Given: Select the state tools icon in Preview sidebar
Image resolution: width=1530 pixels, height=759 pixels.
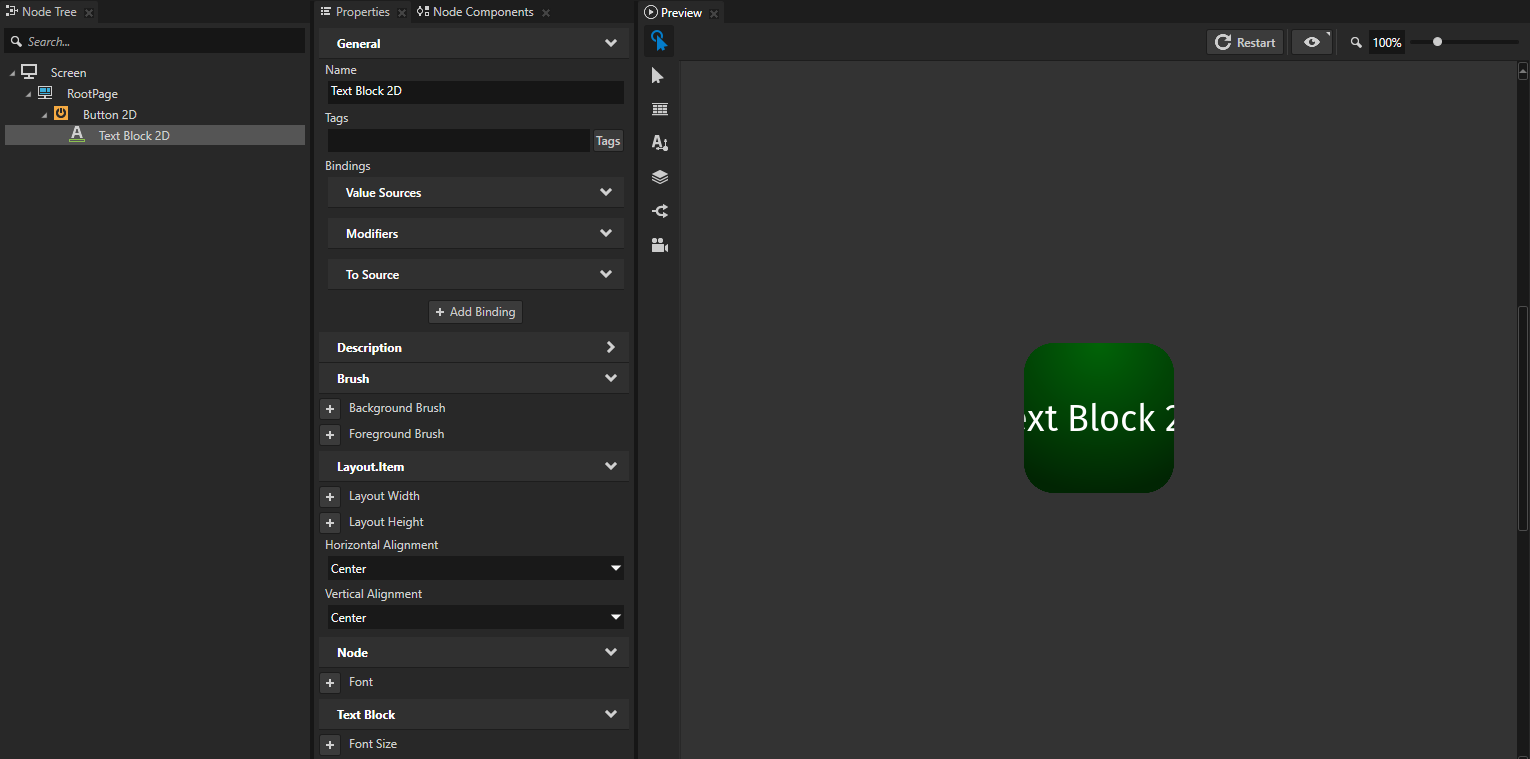Looking at the screenshot, I should pos(659,211).
